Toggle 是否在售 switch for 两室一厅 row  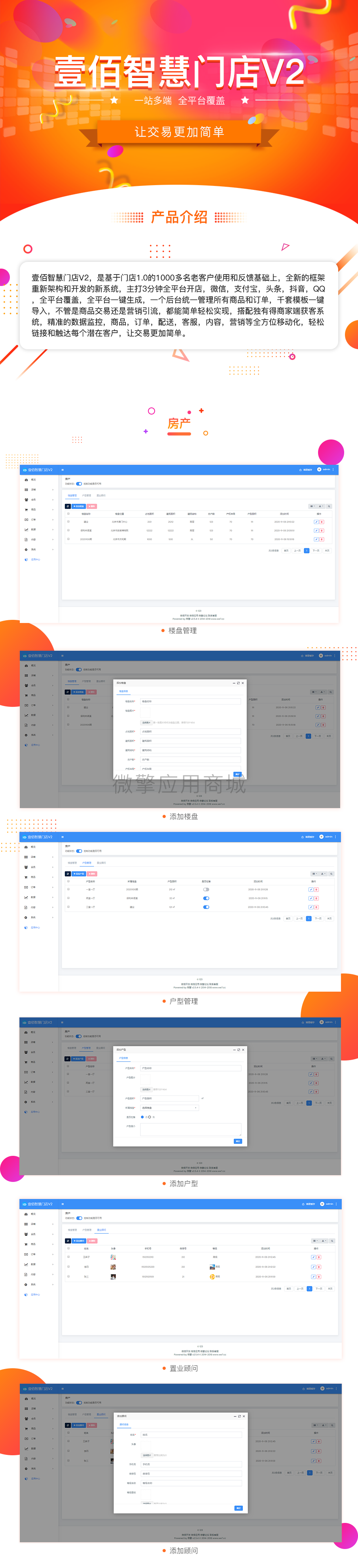[x=206, y=898]
